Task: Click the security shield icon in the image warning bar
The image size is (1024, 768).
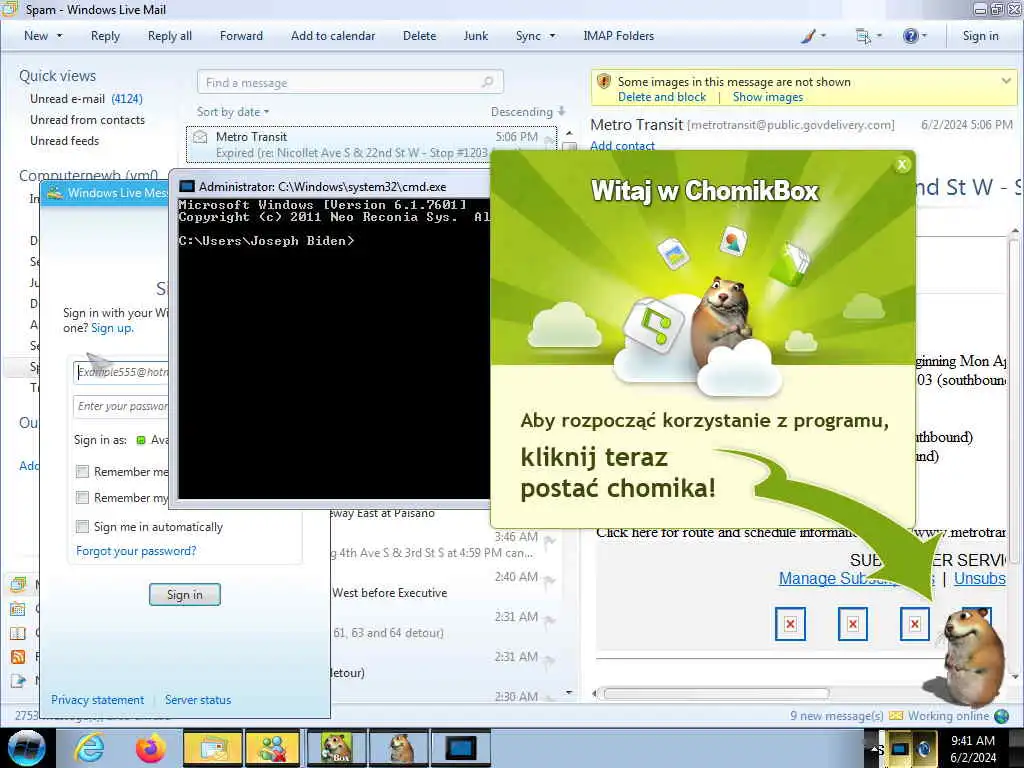Action: pyautogui.click(x=604, y=82)
